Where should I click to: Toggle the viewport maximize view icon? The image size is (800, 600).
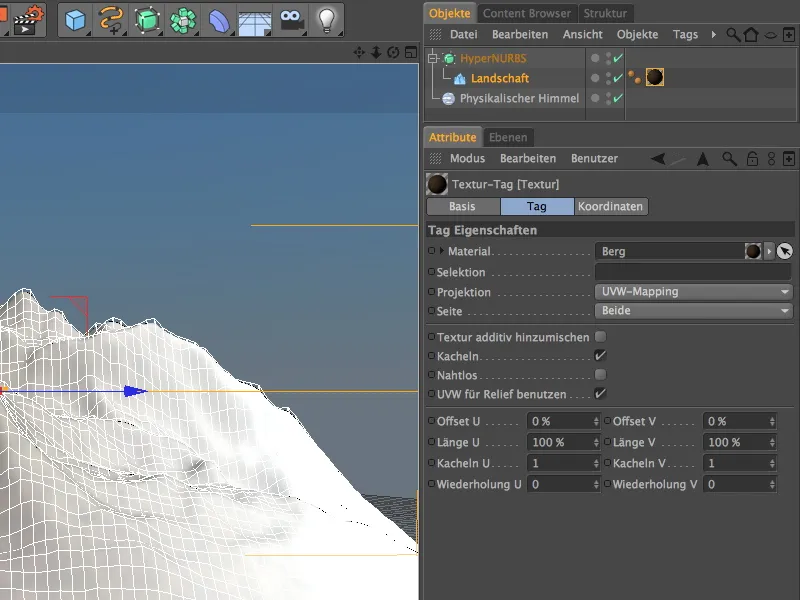411,52
